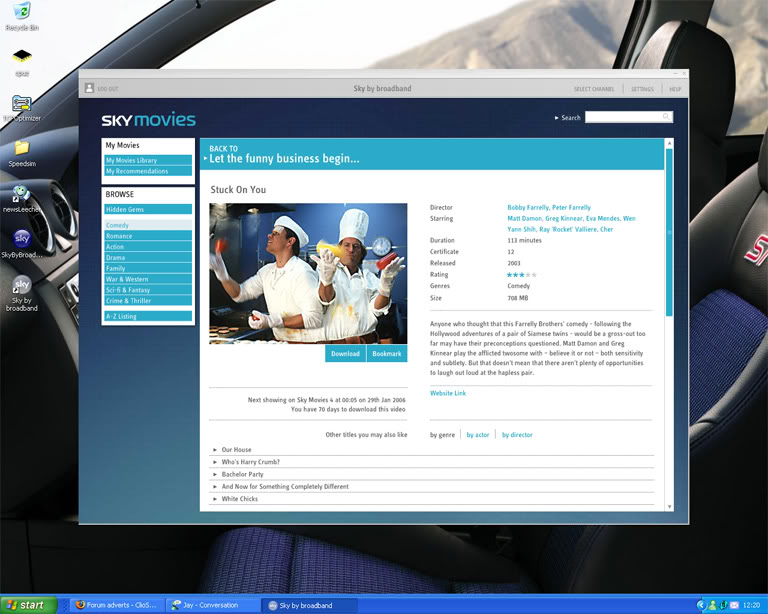The image size is (768, 614).
Task: Open the Recycle Bin desktop icon
Action: (x=21, y=13)
